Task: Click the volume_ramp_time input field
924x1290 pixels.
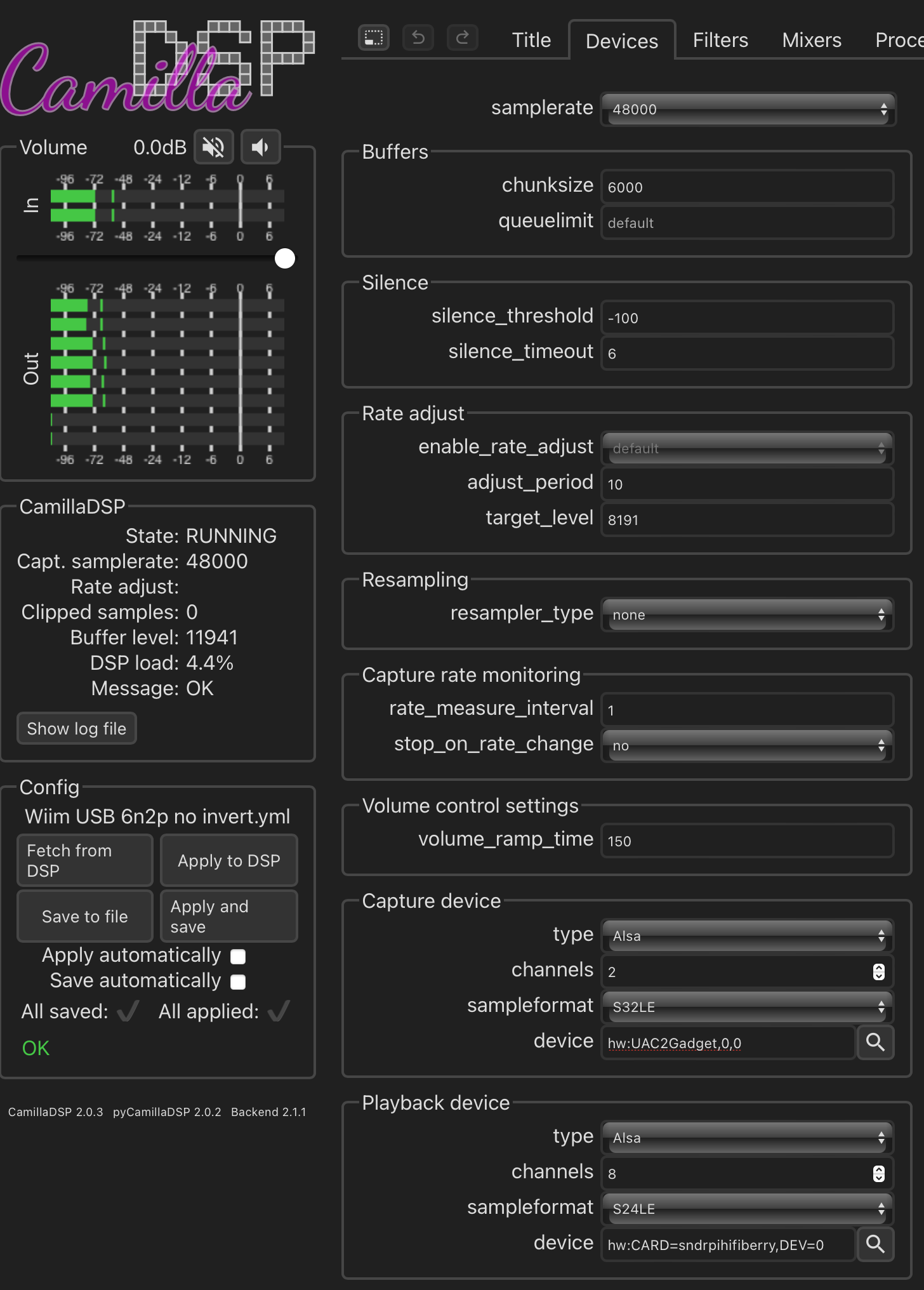Action: [748, 841]
